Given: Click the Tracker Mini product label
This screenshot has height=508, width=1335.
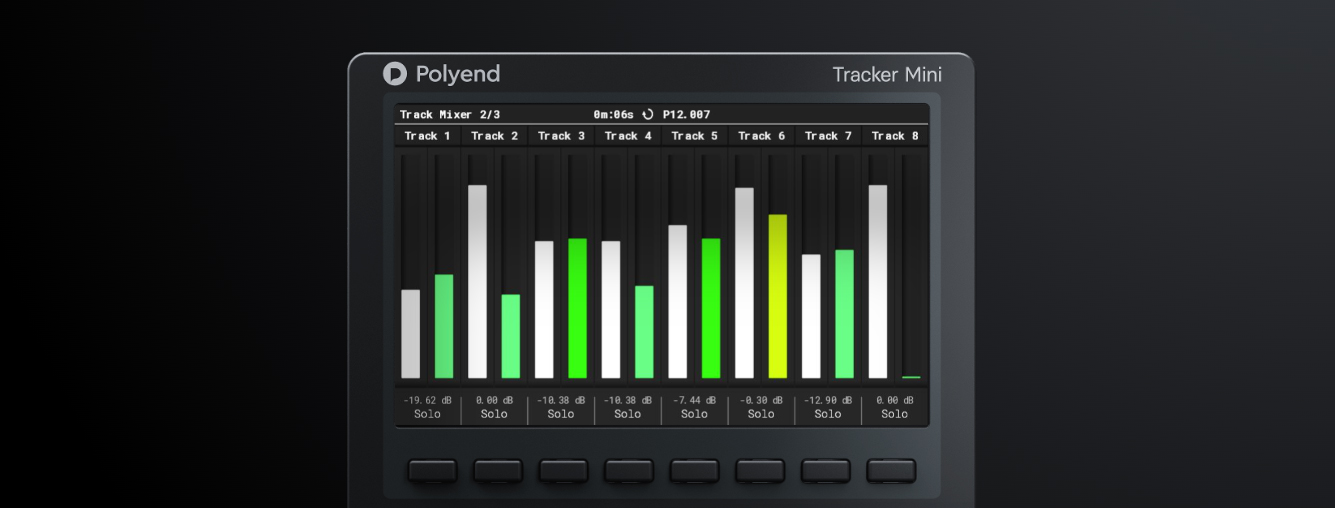Looking at the screenshot, I should point(887,75).
